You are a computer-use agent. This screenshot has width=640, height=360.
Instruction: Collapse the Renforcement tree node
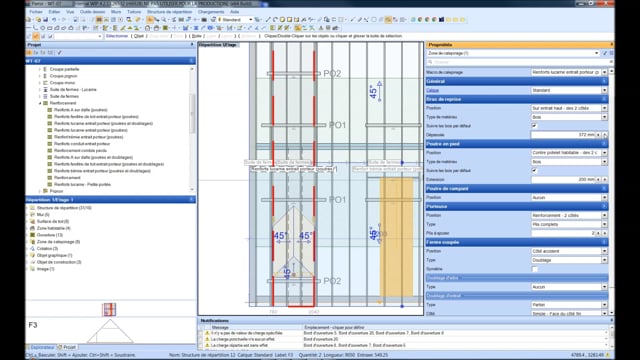(x=40, y=103)
